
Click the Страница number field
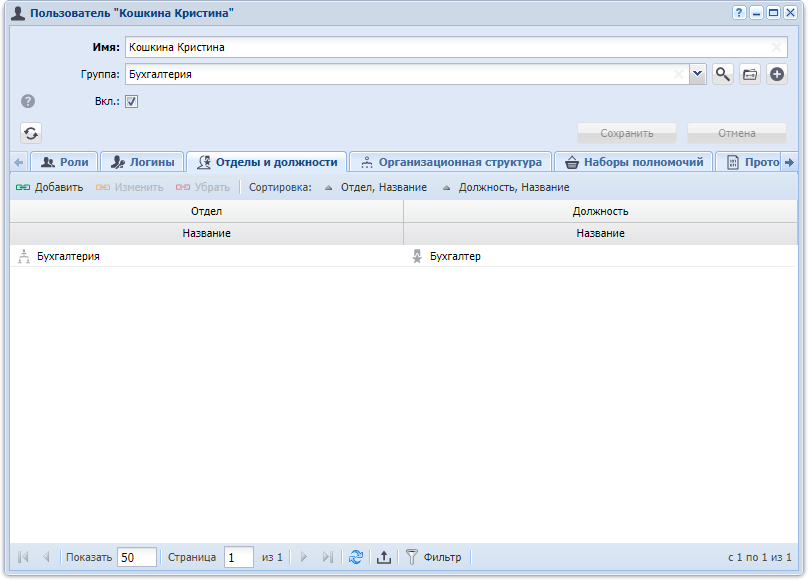point(239,557)
